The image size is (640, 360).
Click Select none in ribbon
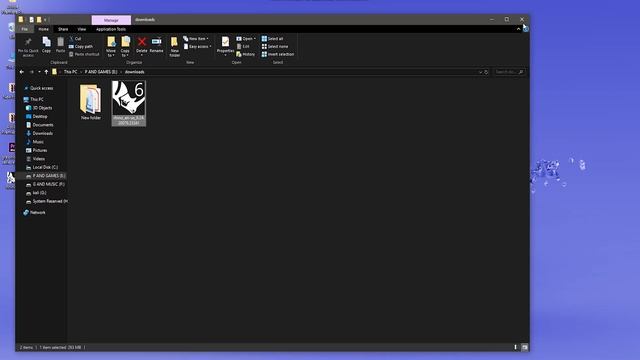[x=275, y=47]
